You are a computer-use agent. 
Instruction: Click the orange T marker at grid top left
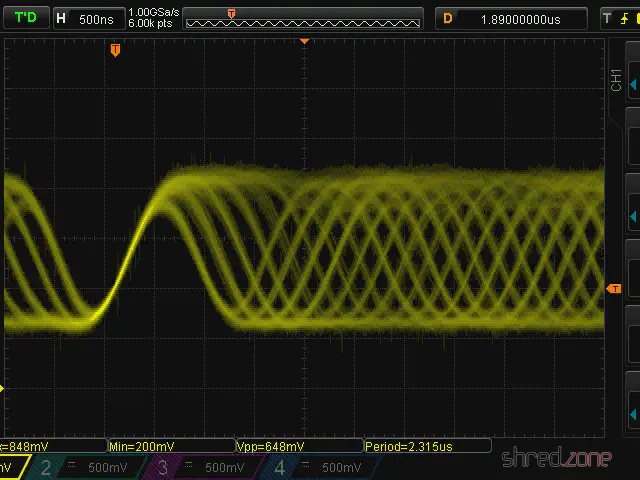pos(115,50)
